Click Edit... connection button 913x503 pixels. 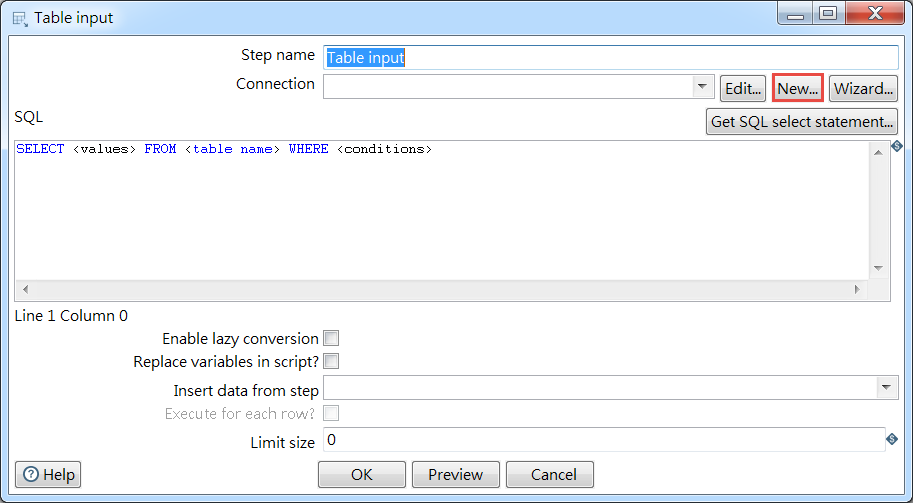743,88
